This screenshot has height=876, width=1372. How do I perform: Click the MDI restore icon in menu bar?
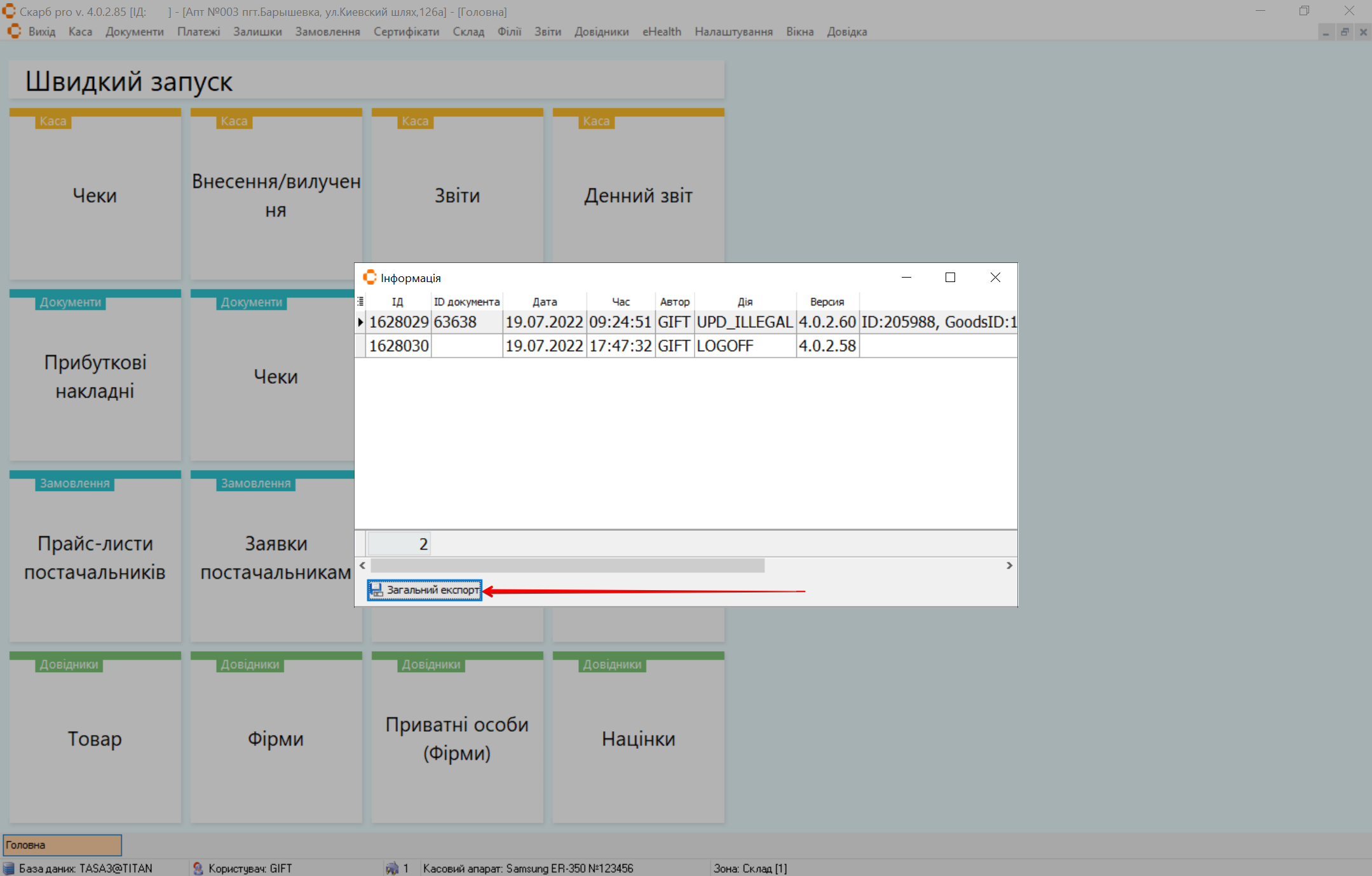[x=1345, y=32]
